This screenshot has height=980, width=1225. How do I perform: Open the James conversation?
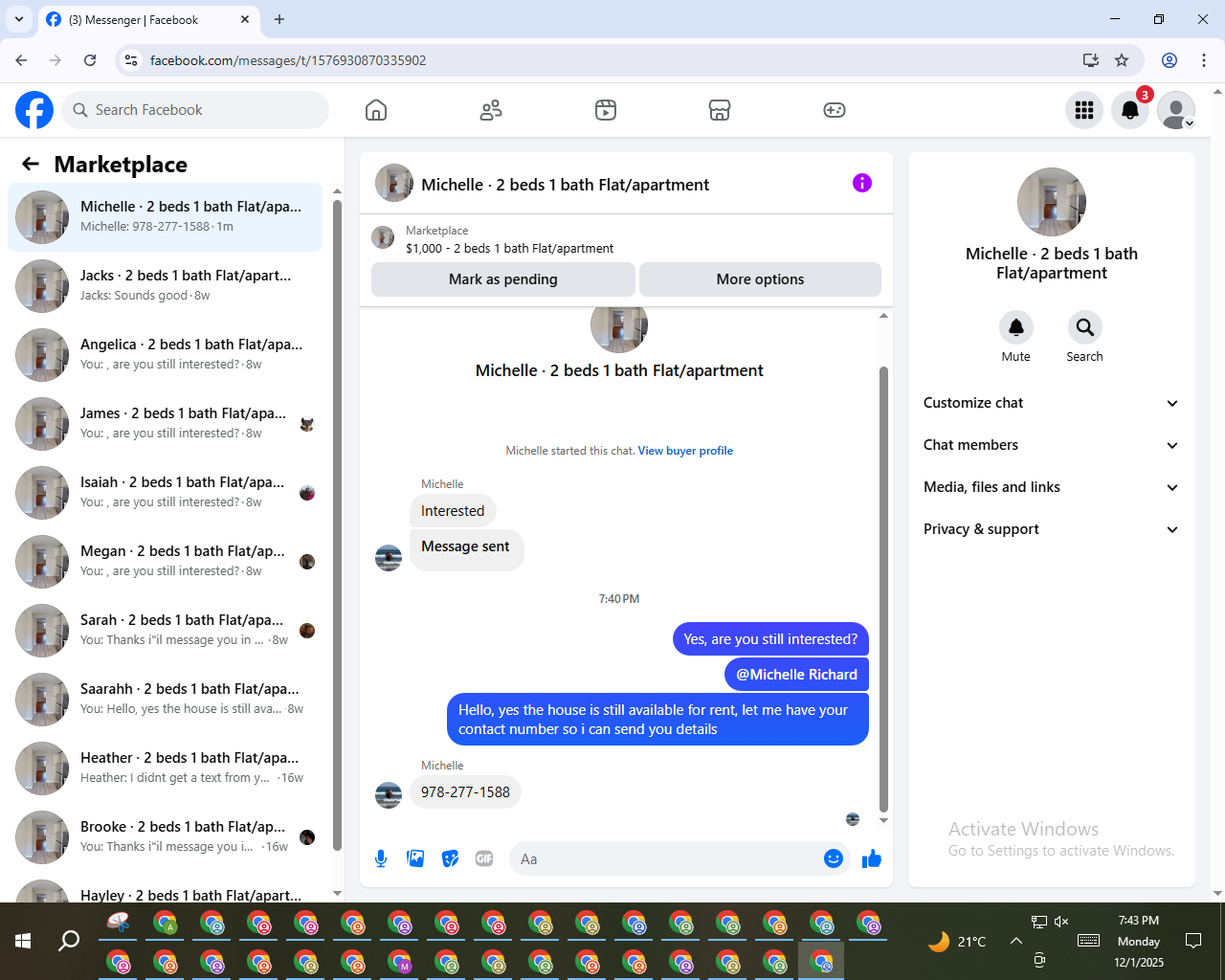(x=165, y=424)
